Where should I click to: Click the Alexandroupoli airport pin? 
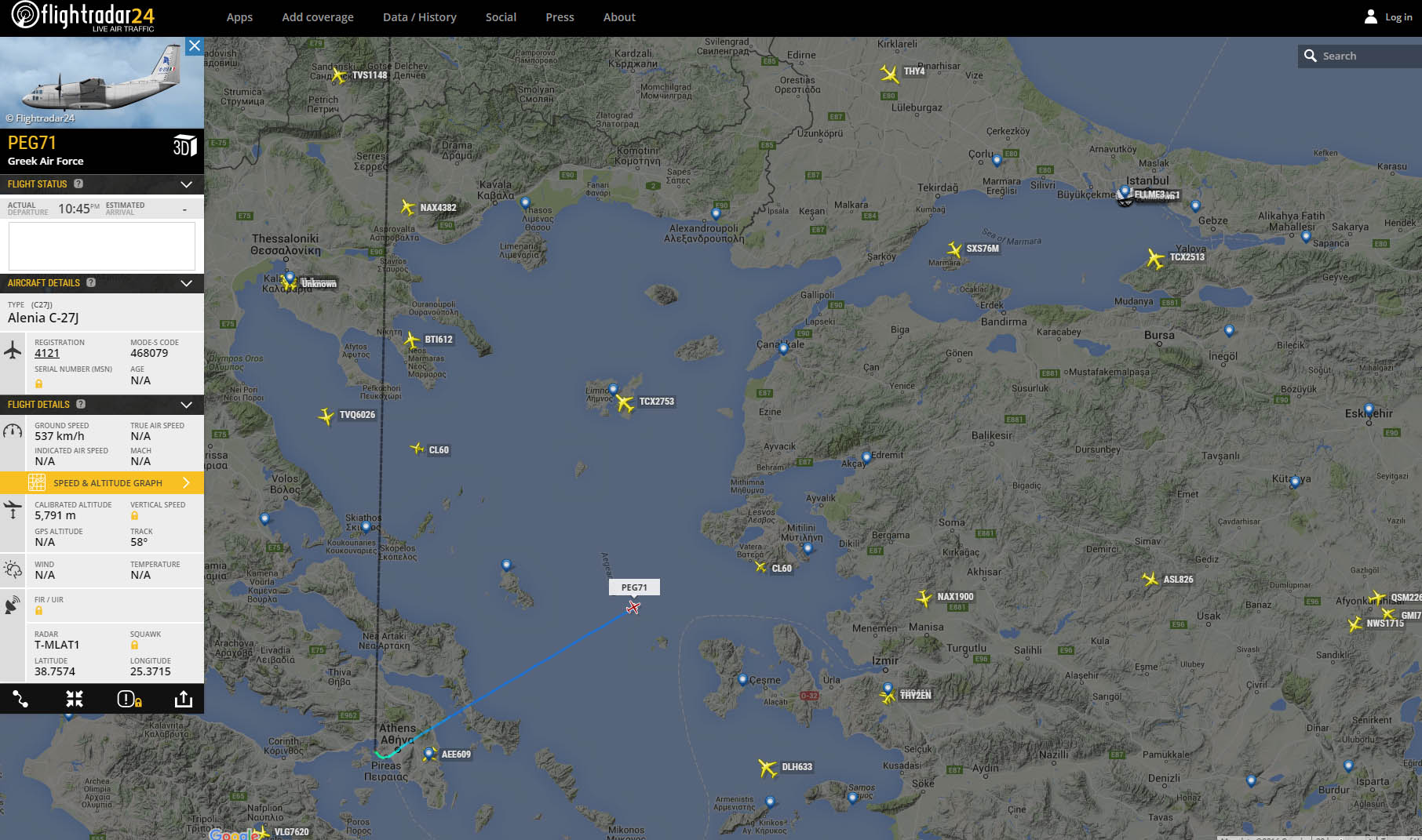point(716,213)
